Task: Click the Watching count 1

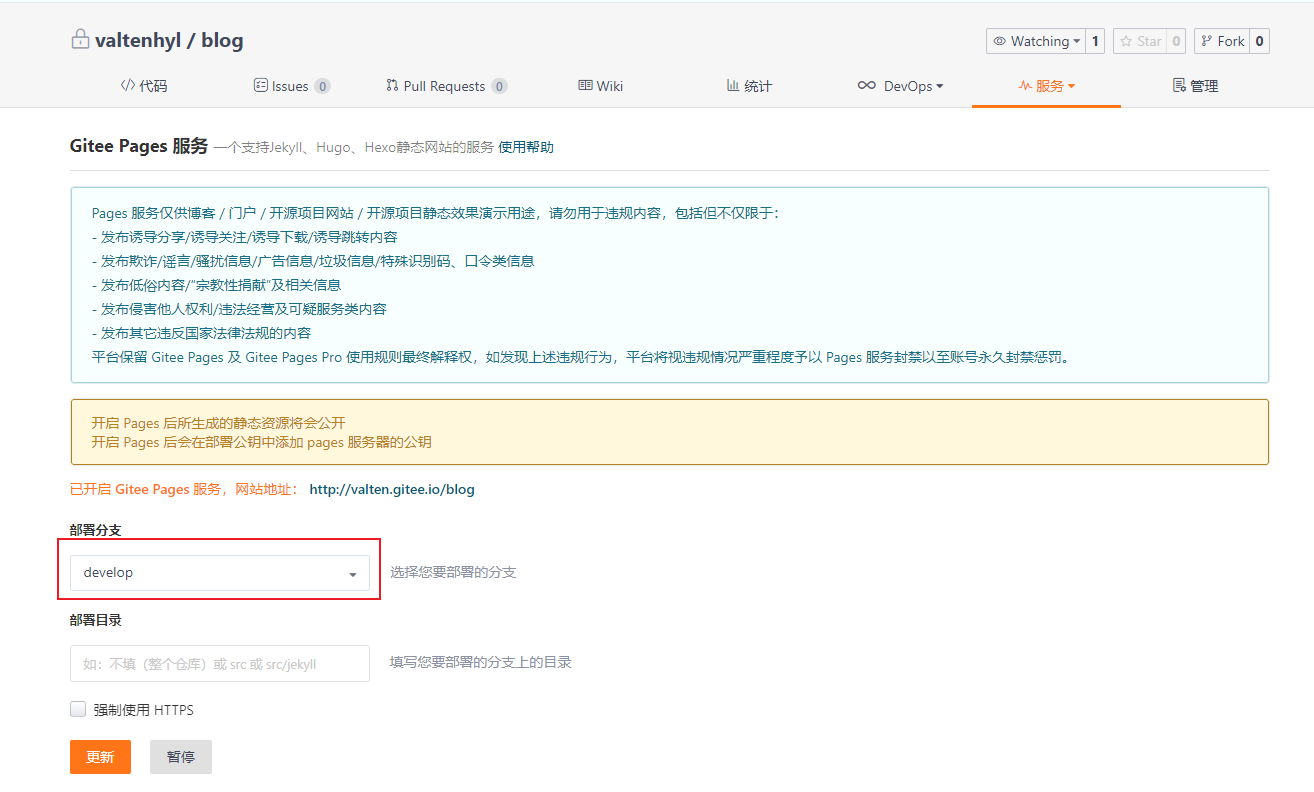Action: pyautogui.click(x=1095, y=41)
